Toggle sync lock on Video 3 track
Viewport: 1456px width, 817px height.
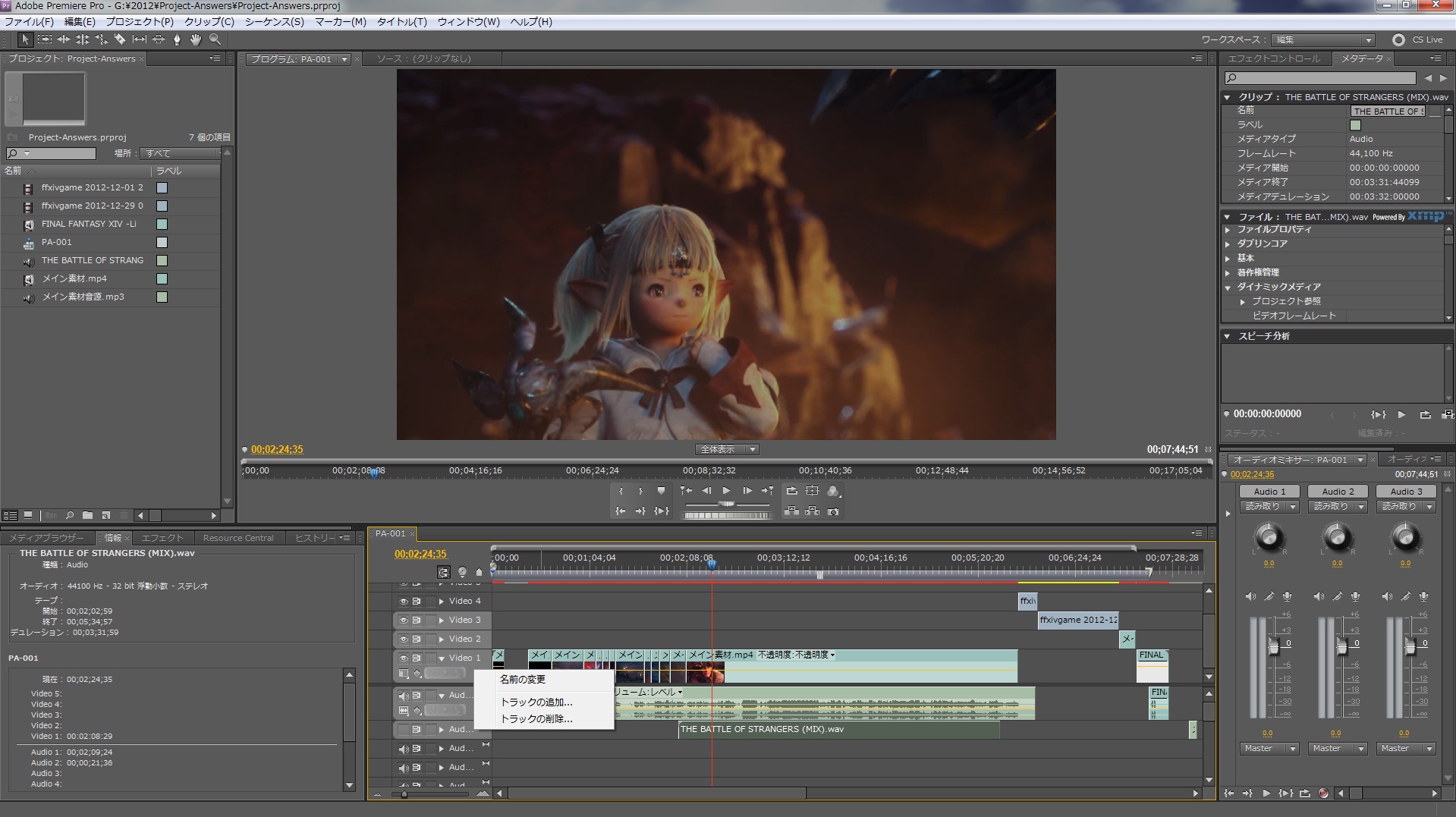pos(417,621)
